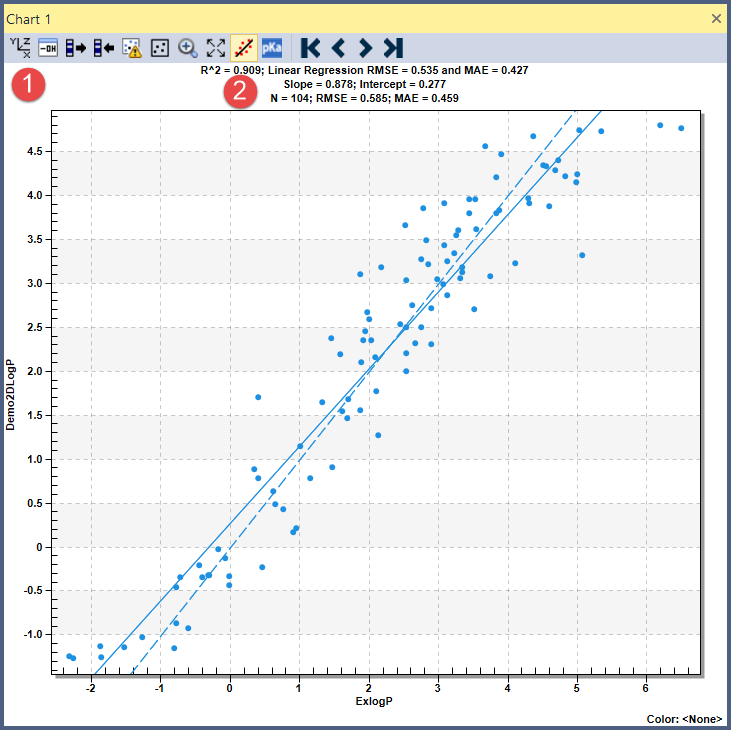
Task: Jump to the last record
Action: [393, 48]
